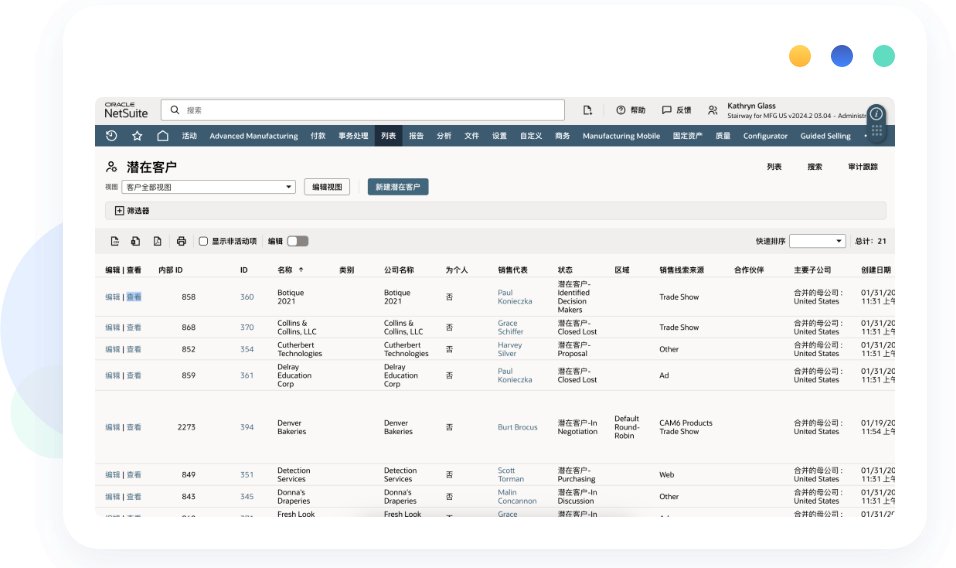Image resolution: width=956 pixels, height=568 pixels.
Task: Click the 搜索 link at page top right
Action: click(815, 167)
